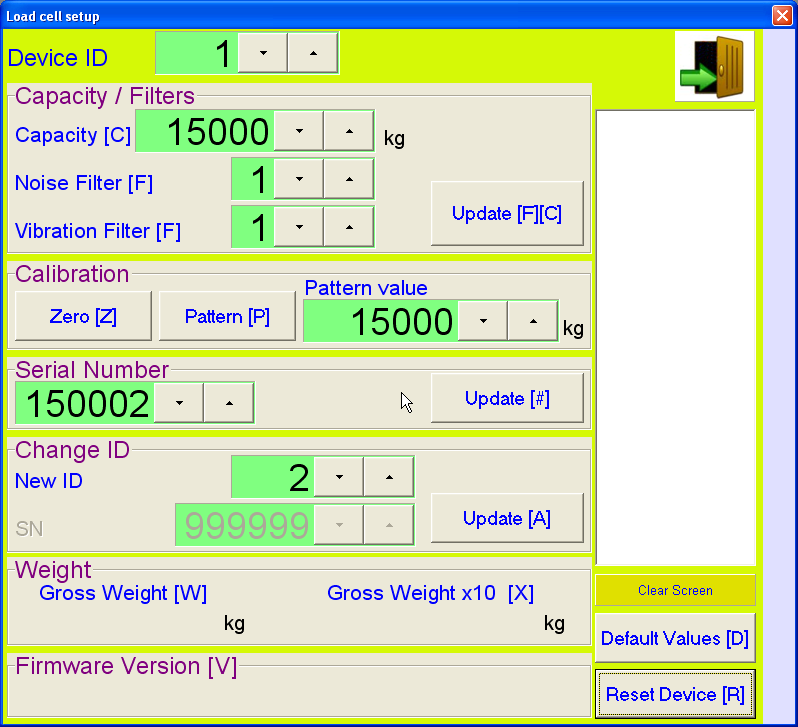Raise the Noise Filter value
Screen dimensions: 798x727
[x=349, y=179]
